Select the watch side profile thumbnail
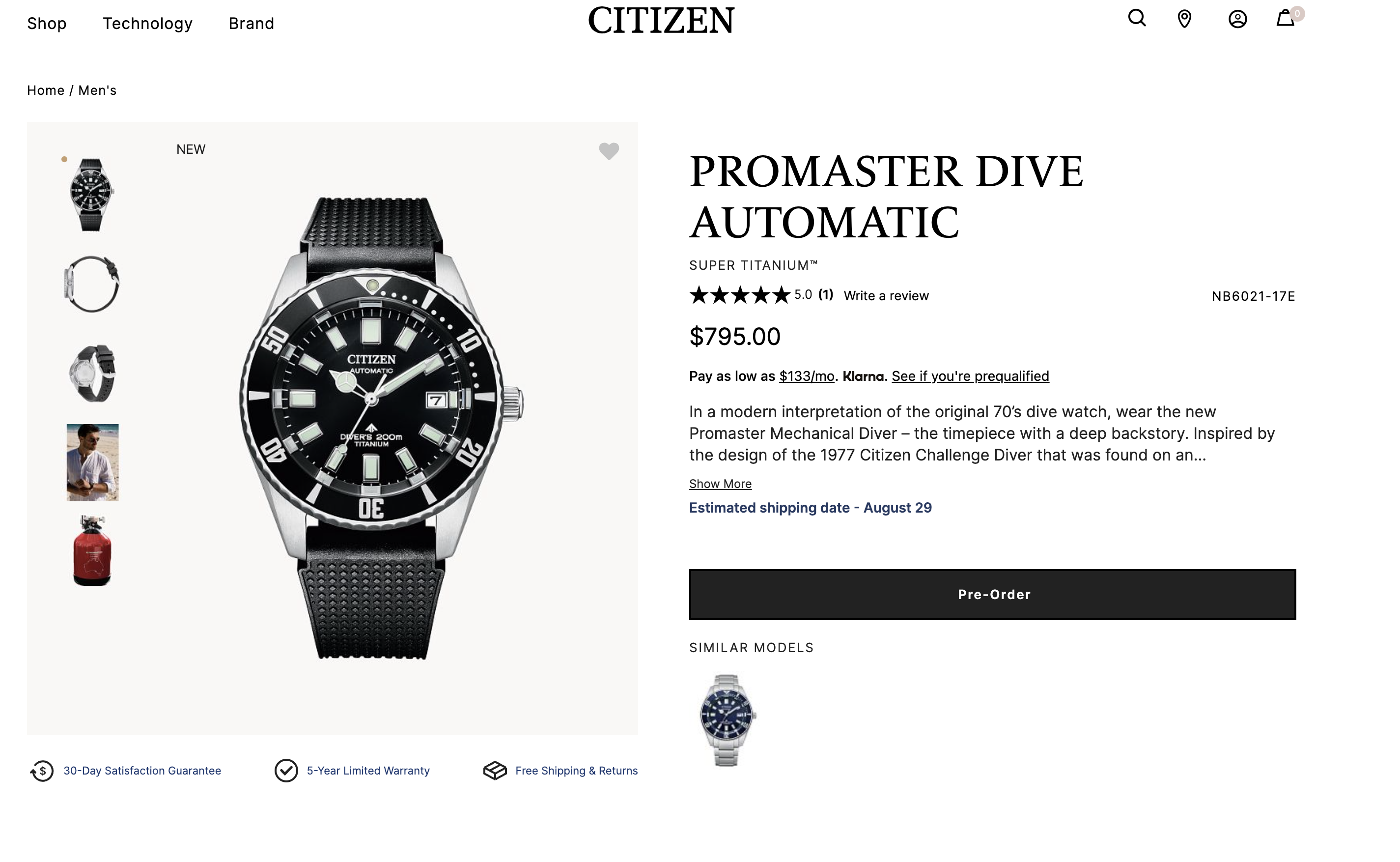Image resolution: width=1400 pixels, height=862 pixels. (x=92, y=284)
